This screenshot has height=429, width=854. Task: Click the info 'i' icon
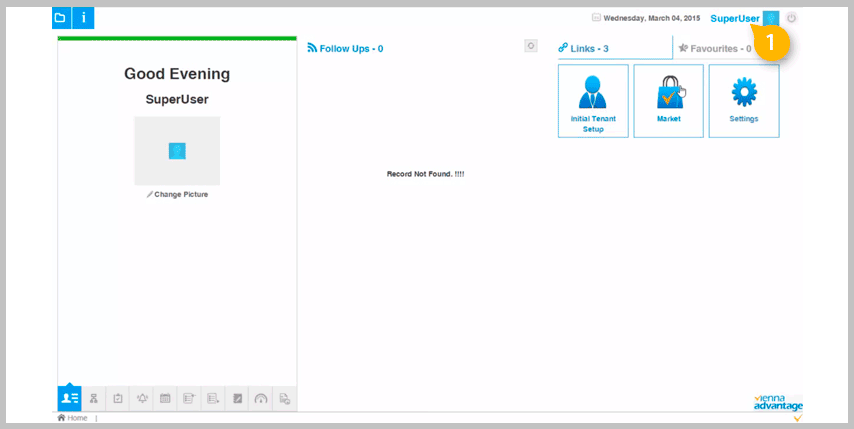pos(83,18)
